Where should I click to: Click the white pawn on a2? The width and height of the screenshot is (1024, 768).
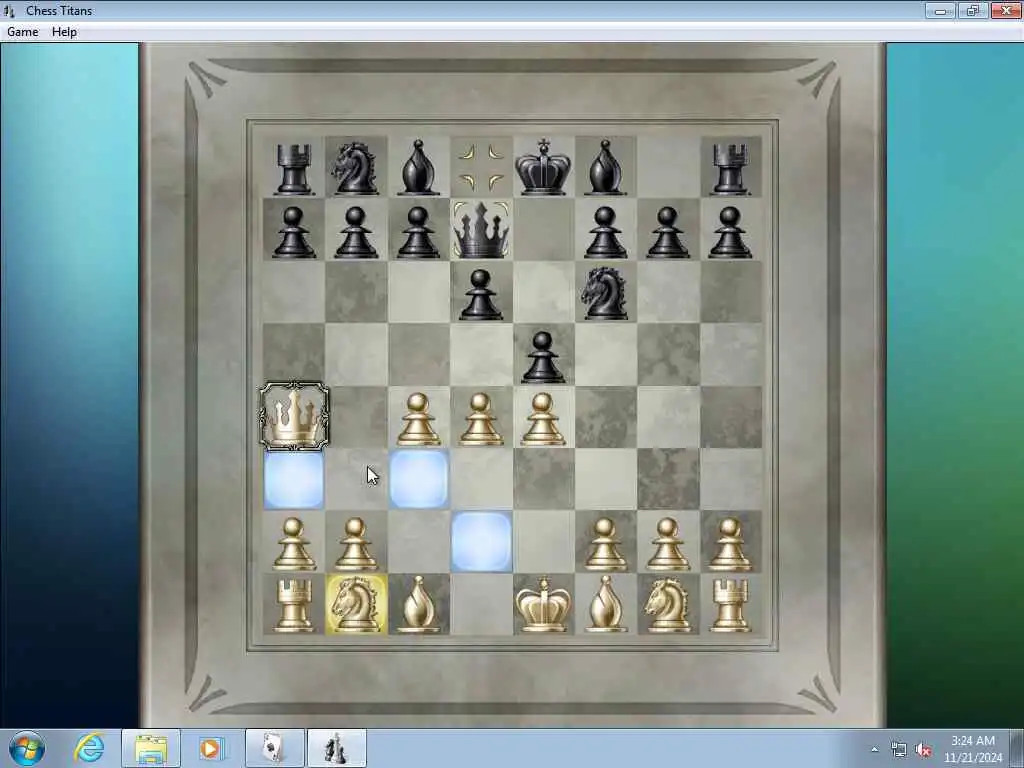point(293,544)
